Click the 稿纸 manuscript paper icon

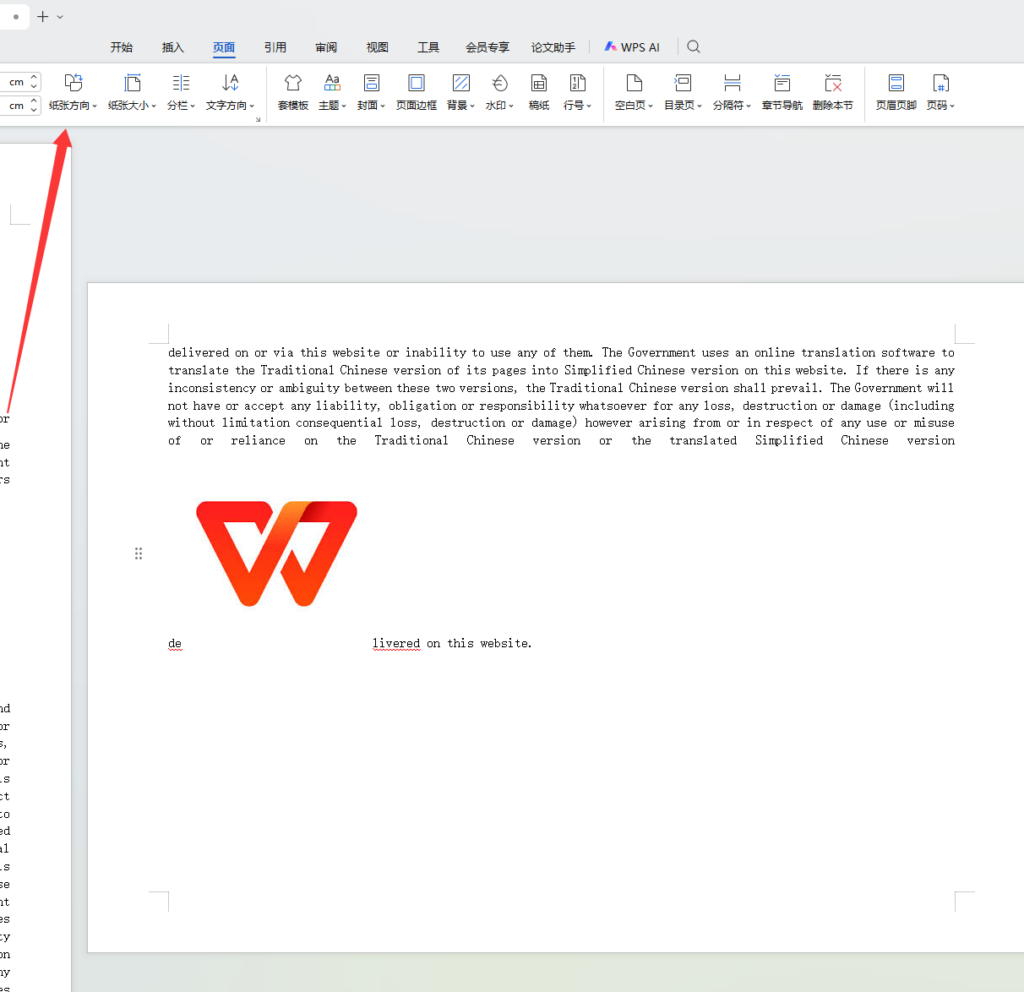tap(539, 84)
